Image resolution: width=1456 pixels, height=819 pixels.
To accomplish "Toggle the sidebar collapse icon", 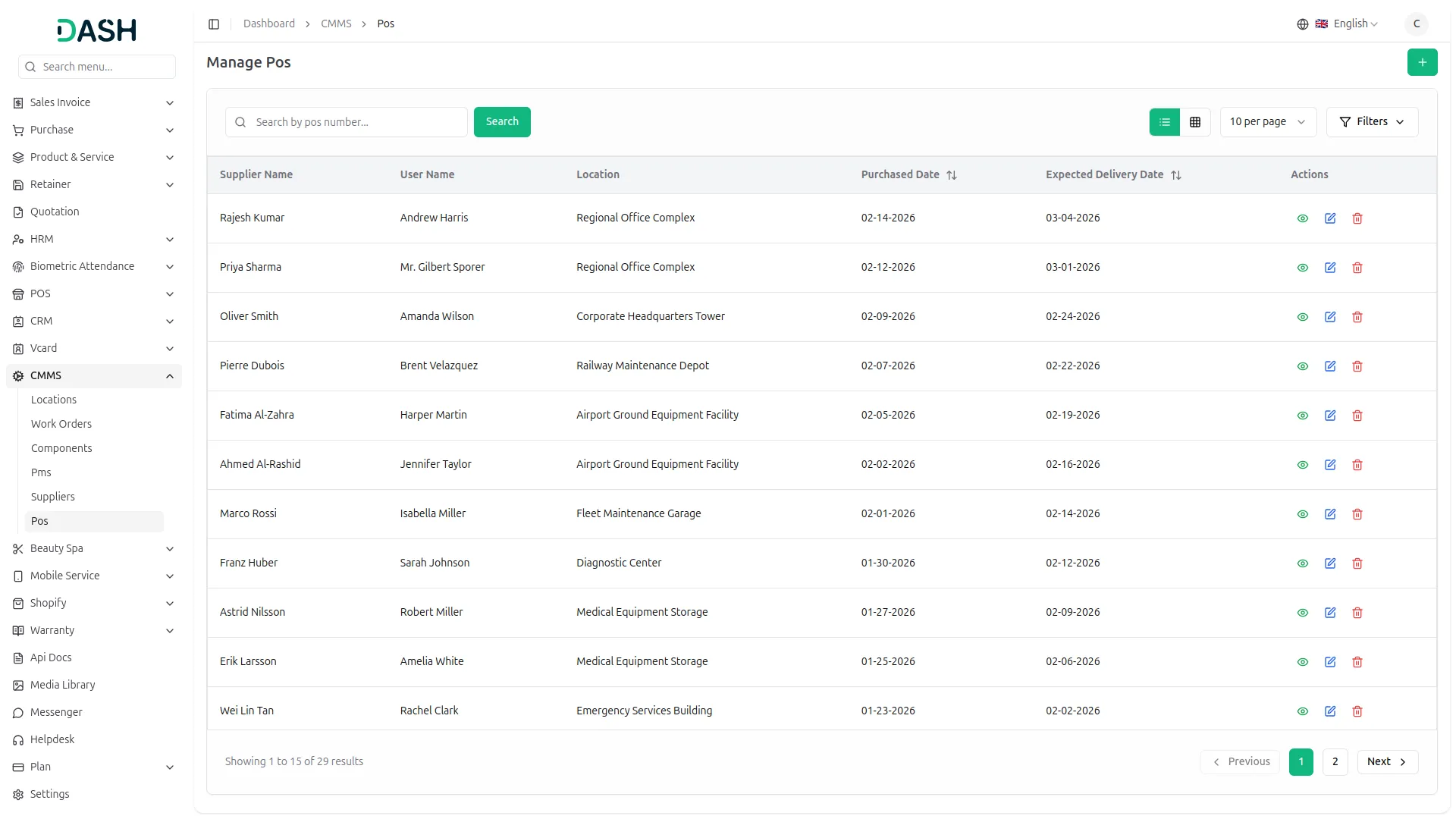I will pyautogui.click(x=214, y=24).
